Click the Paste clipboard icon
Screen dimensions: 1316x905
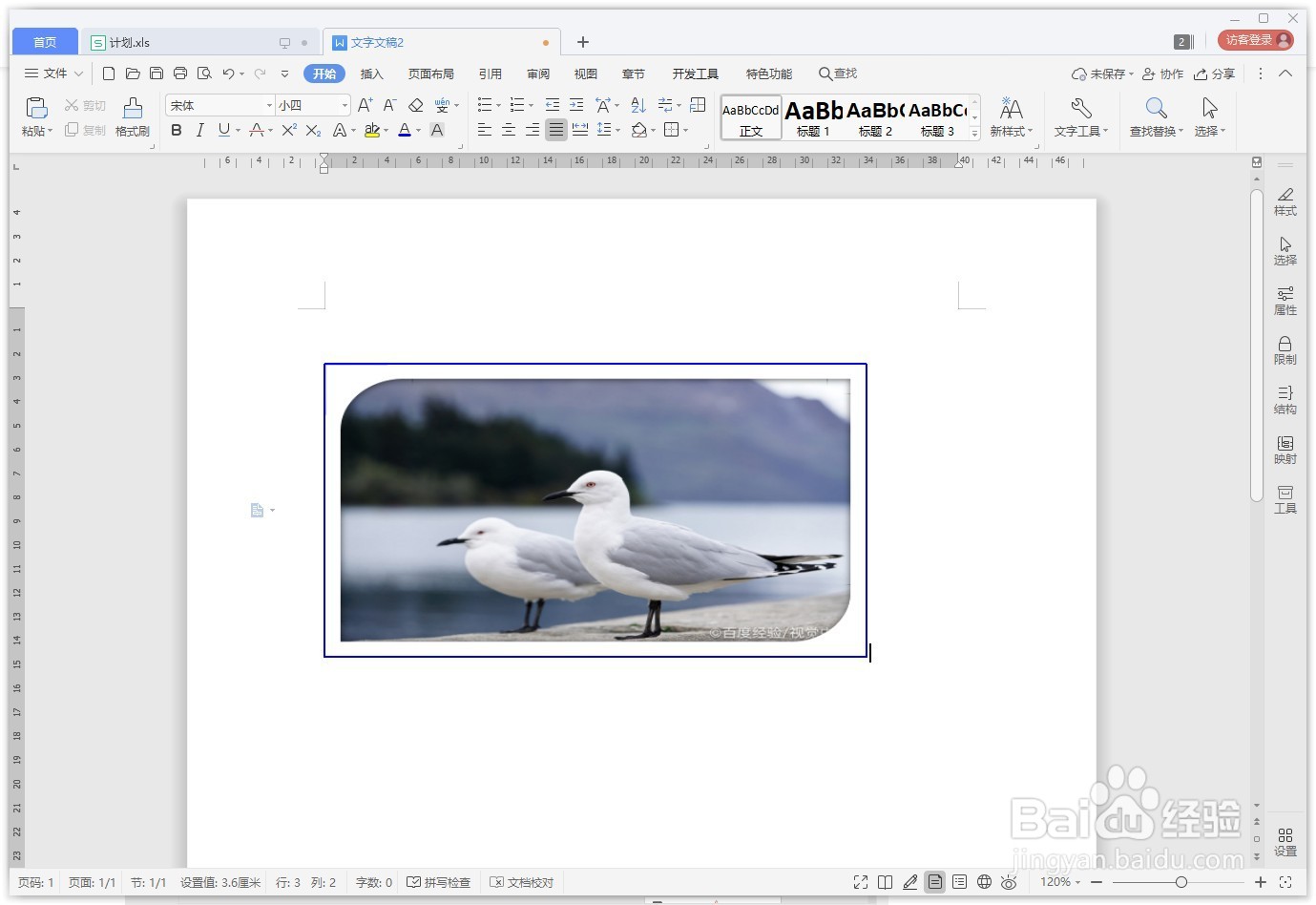point(36,108)
